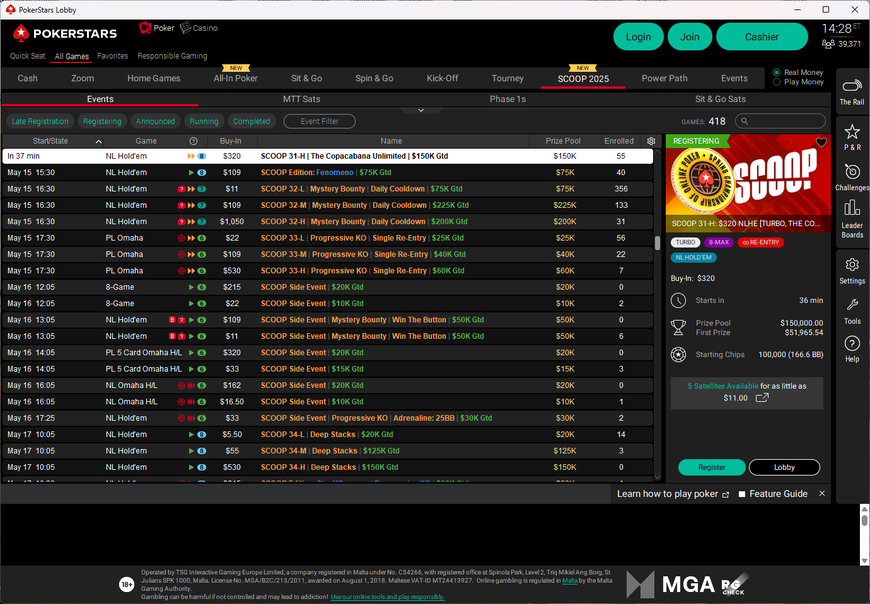Toggle the Feature Guide checkbox

(x=742, y=494)
